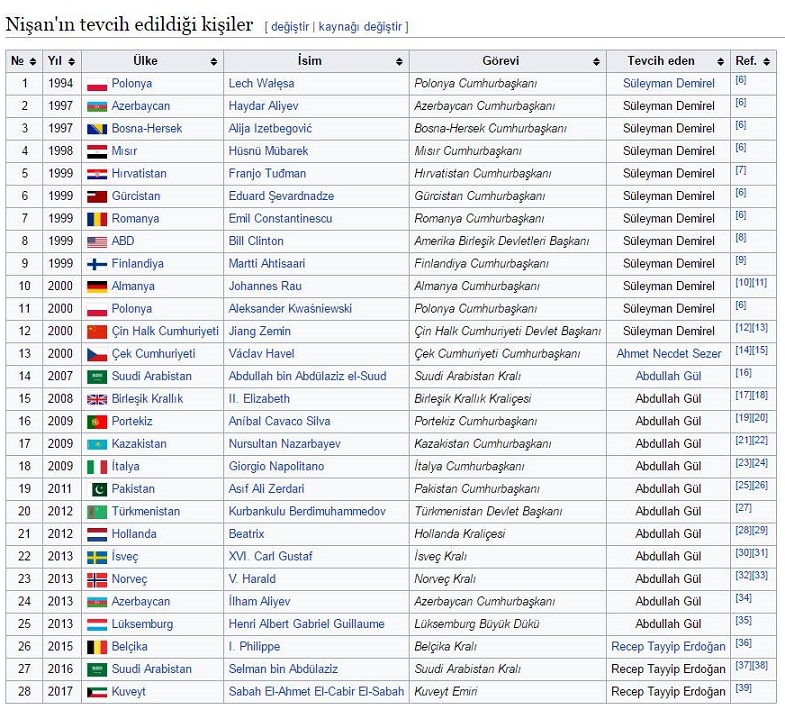Sort table by Ülke column arrows

tap(214, 62)
